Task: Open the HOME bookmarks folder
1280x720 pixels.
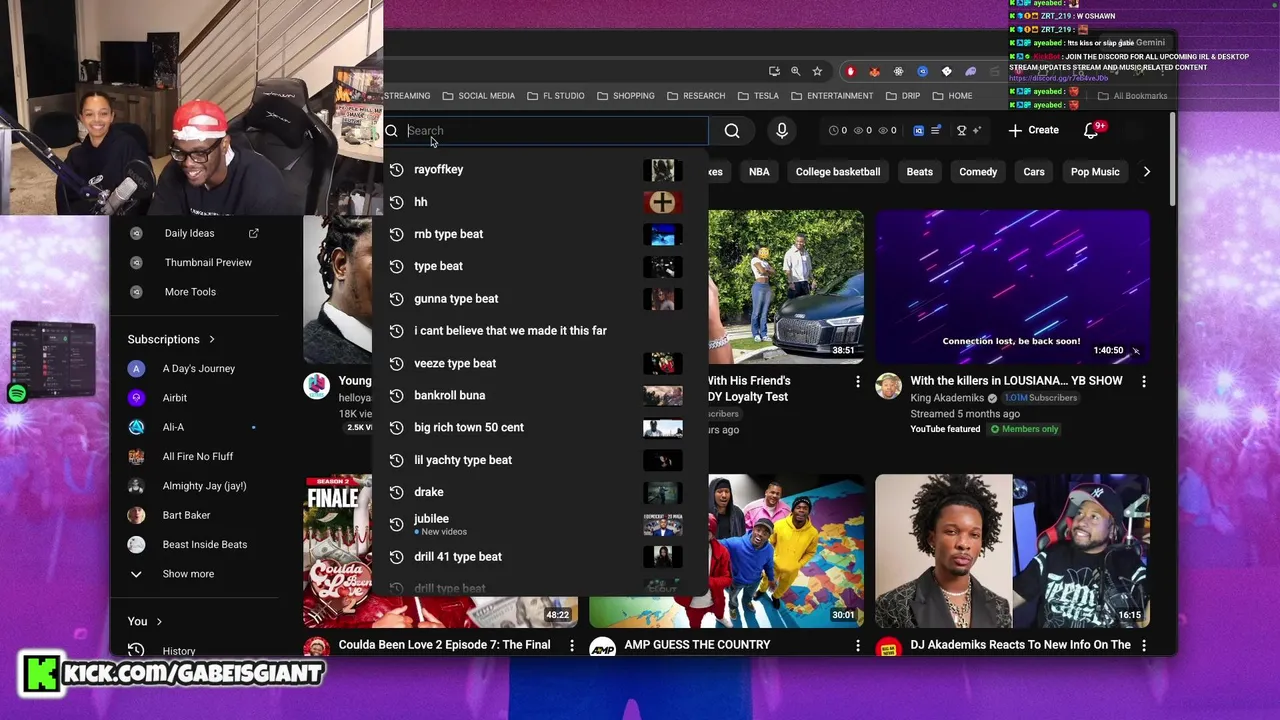Action: [x=952, y=96]
